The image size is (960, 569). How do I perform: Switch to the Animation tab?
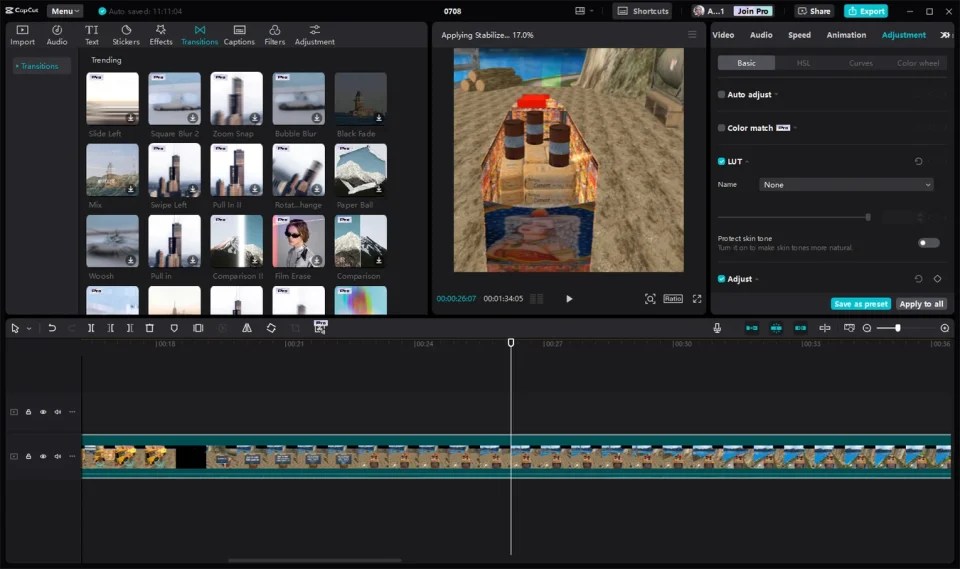click(846, 35)
